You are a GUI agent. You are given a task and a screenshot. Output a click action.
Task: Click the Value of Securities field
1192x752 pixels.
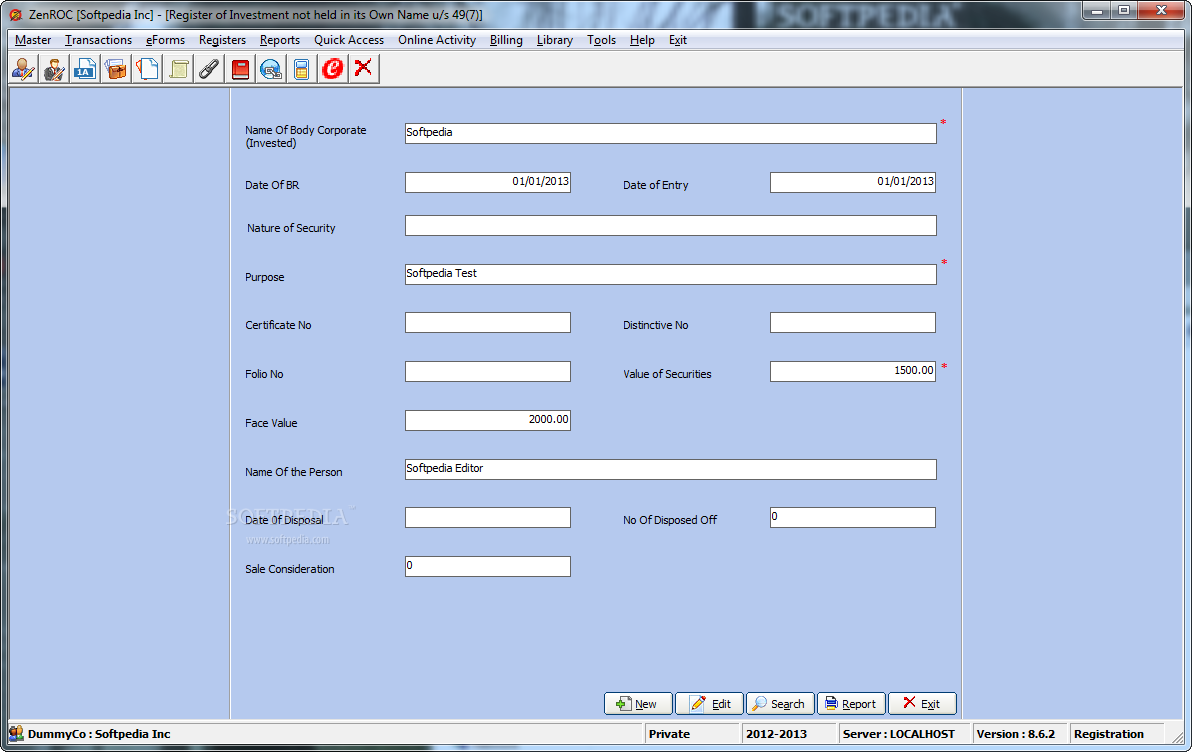point(853,372)
